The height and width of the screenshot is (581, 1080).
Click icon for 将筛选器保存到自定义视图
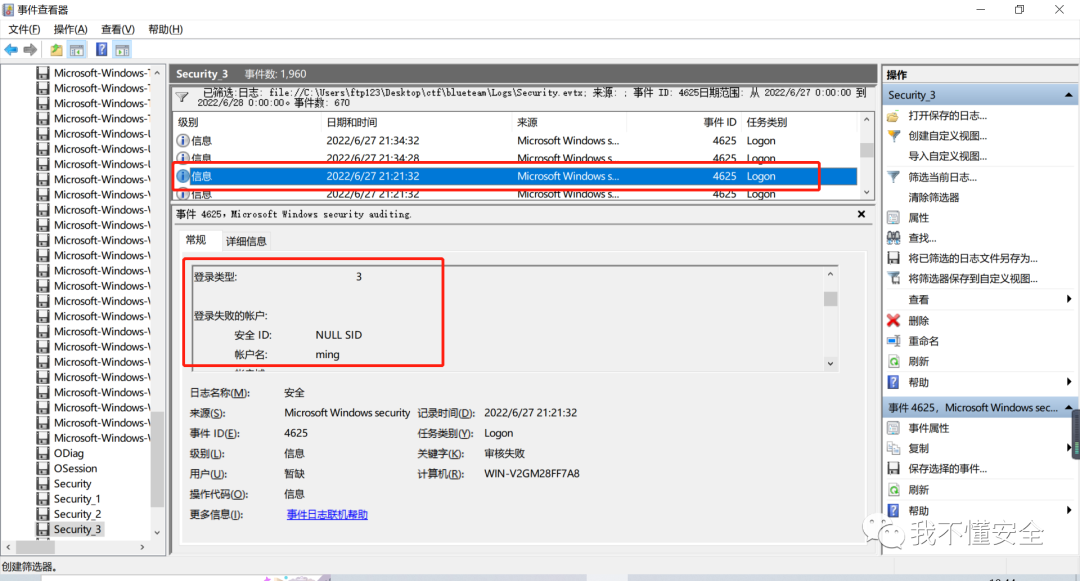click(x=893, y=278)
